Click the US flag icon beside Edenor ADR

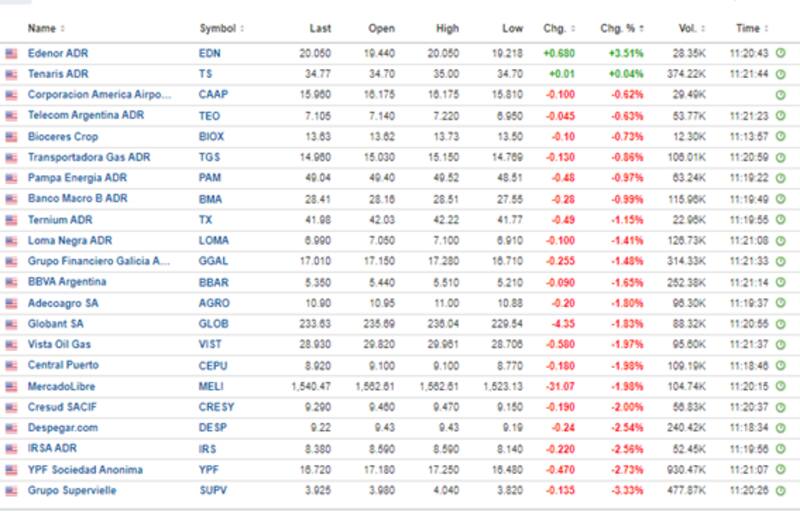pos(12,53)
